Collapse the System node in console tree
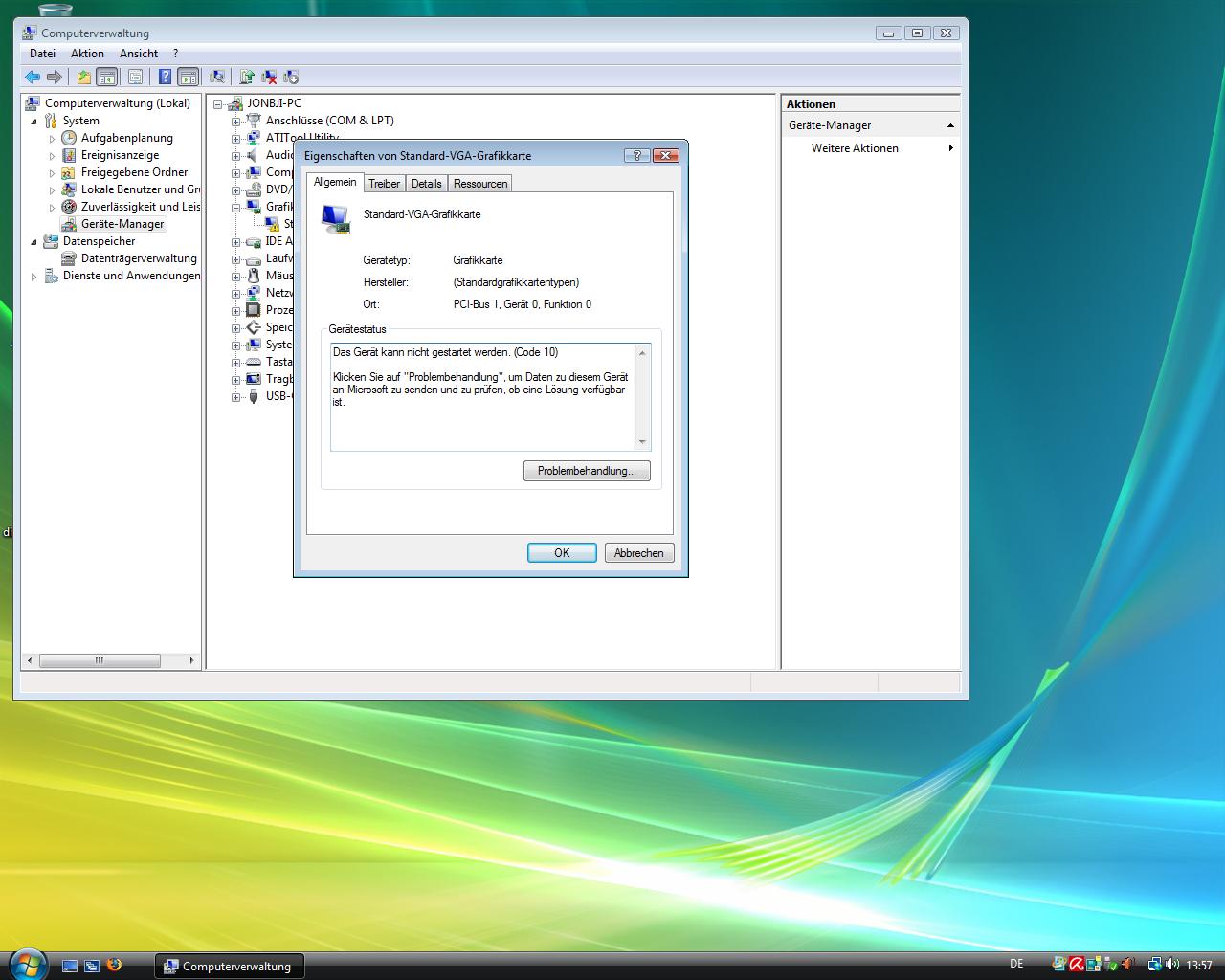This screenshot has height=980, width=1225. (33, 122)
